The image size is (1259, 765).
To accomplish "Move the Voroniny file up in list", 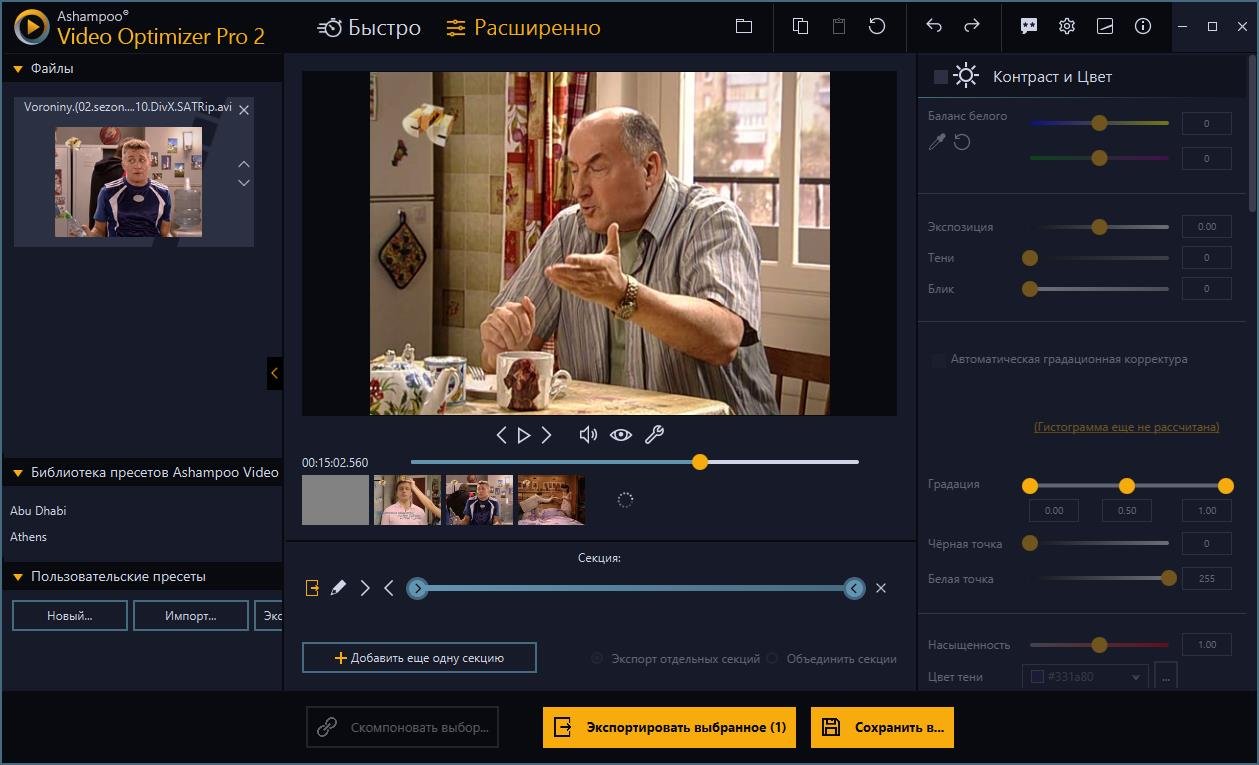I will pos(244,163).
